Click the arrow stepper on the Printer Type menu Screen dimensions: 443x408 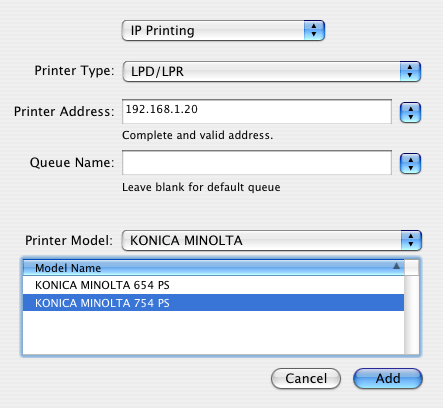click(410, 71)
